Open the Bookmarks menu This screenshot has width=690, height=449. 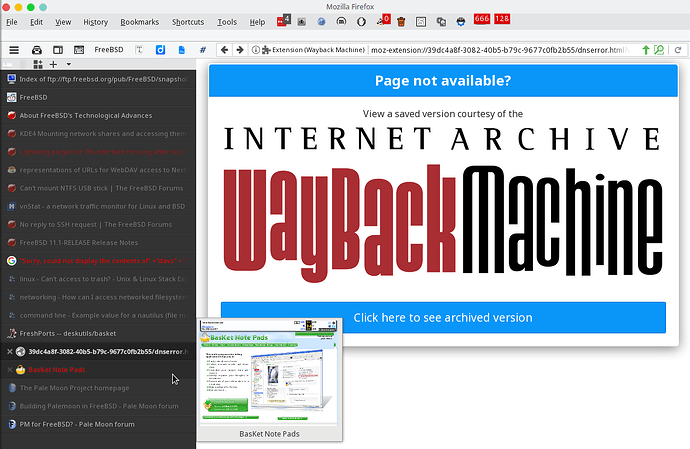click(139, 22)
